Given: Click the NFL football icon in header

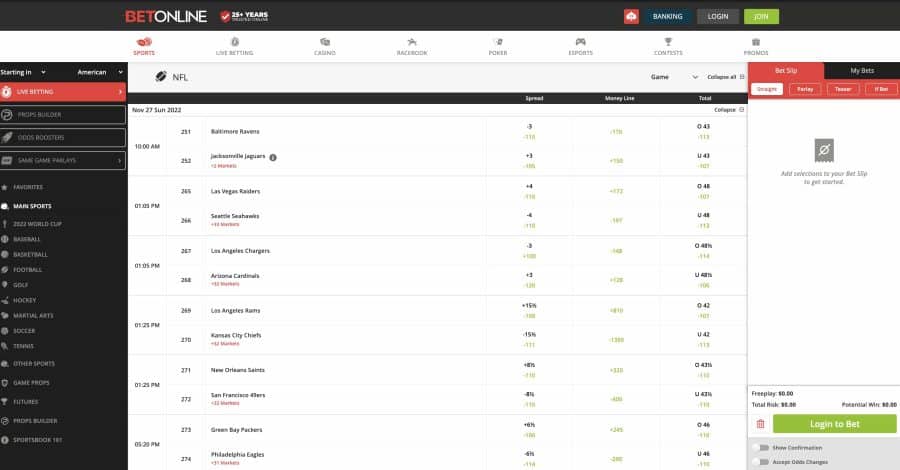Looking at the screenshot, I should pyautogui.click(x=161, y=76).
